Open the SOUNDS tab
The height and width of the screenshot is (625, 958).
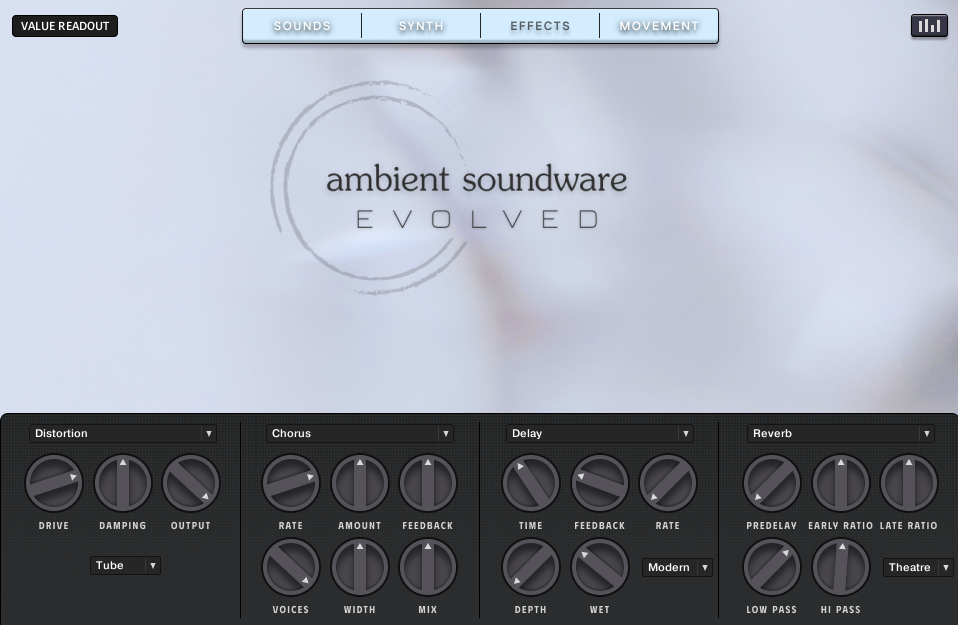coord(302,26)
